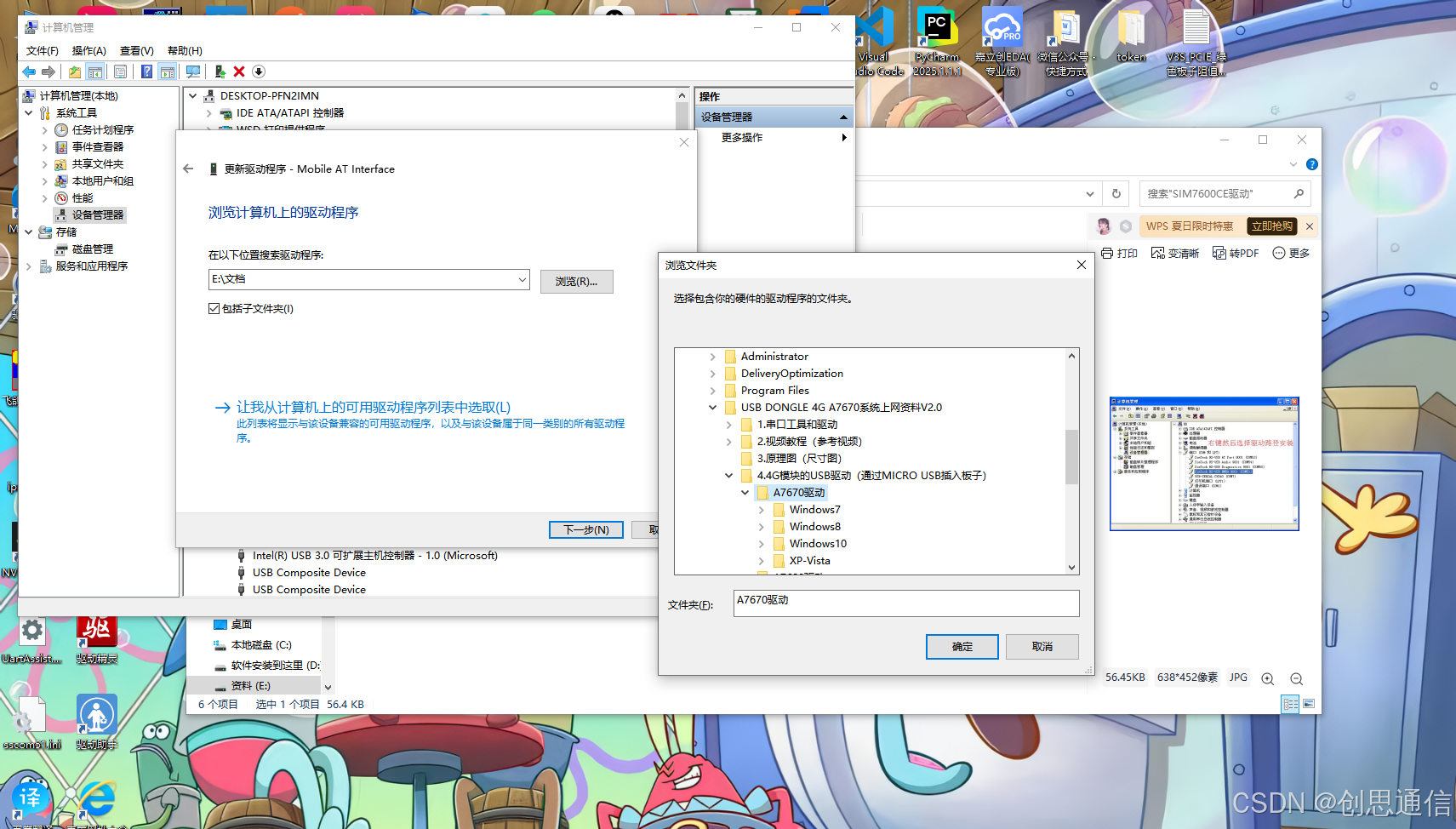
Task: Click the black down-arrow disable device icon
Action: pos(259,72)
